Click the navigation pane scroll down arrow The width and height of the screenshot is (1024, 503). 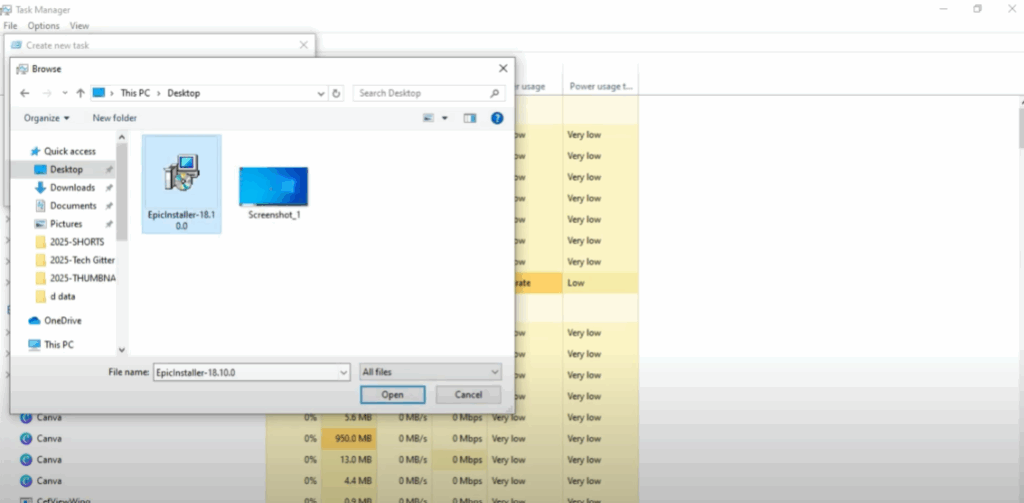pos(121,350)
